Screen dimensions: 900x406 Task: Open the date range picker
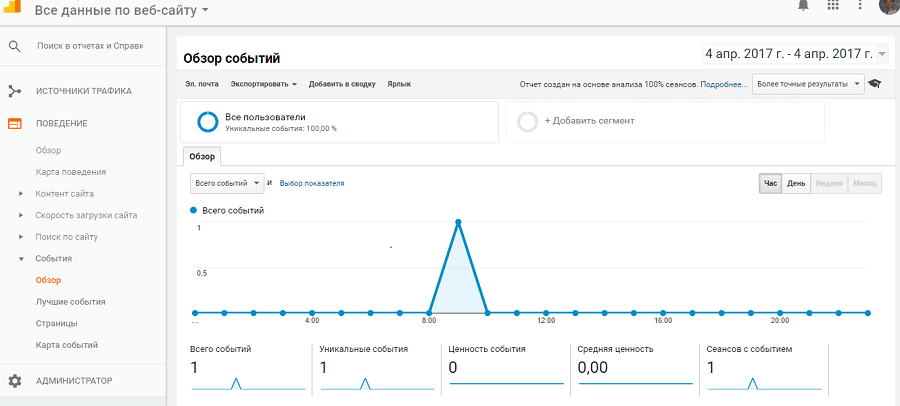795,54
